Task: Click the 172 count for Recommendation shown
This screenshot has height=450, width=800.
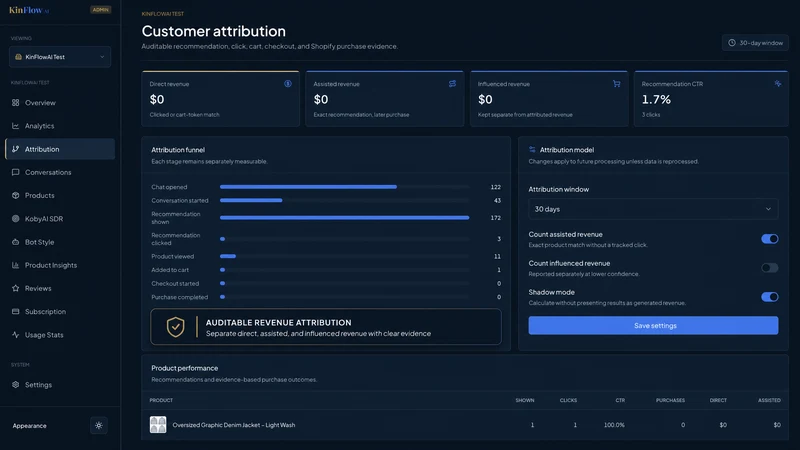Action: click(495, 218)
